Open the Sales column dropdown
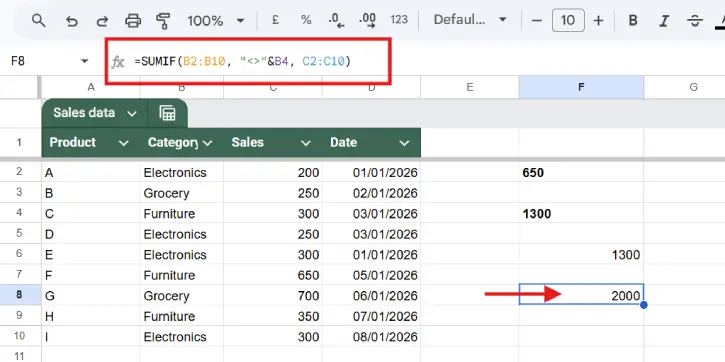Image resolution: width=725 pixels, height=362 pixels. 306,143
